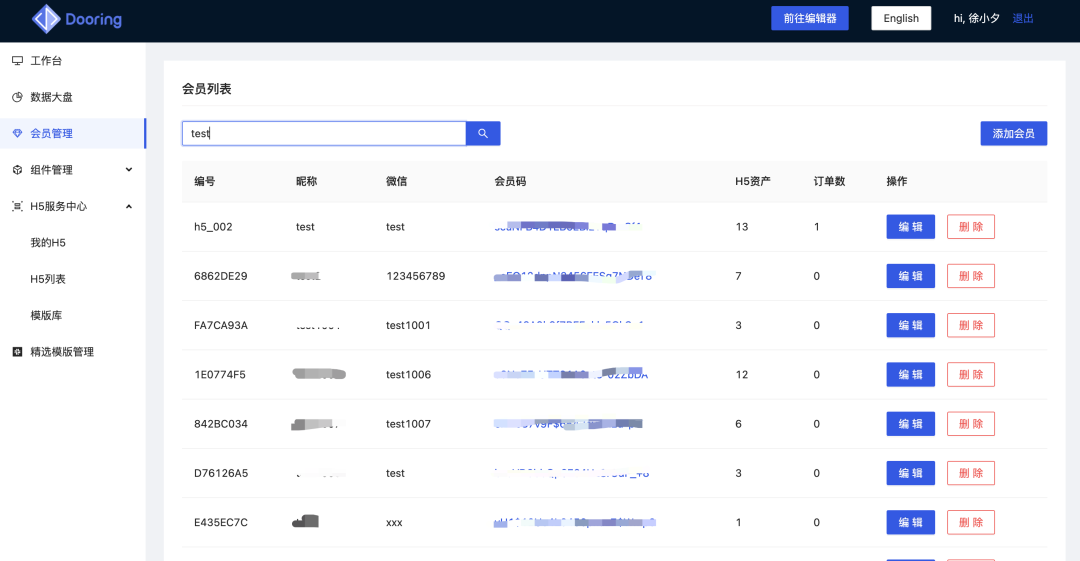Click the test1006 WeChat cell
The image size is (1080, 561).
408,374
